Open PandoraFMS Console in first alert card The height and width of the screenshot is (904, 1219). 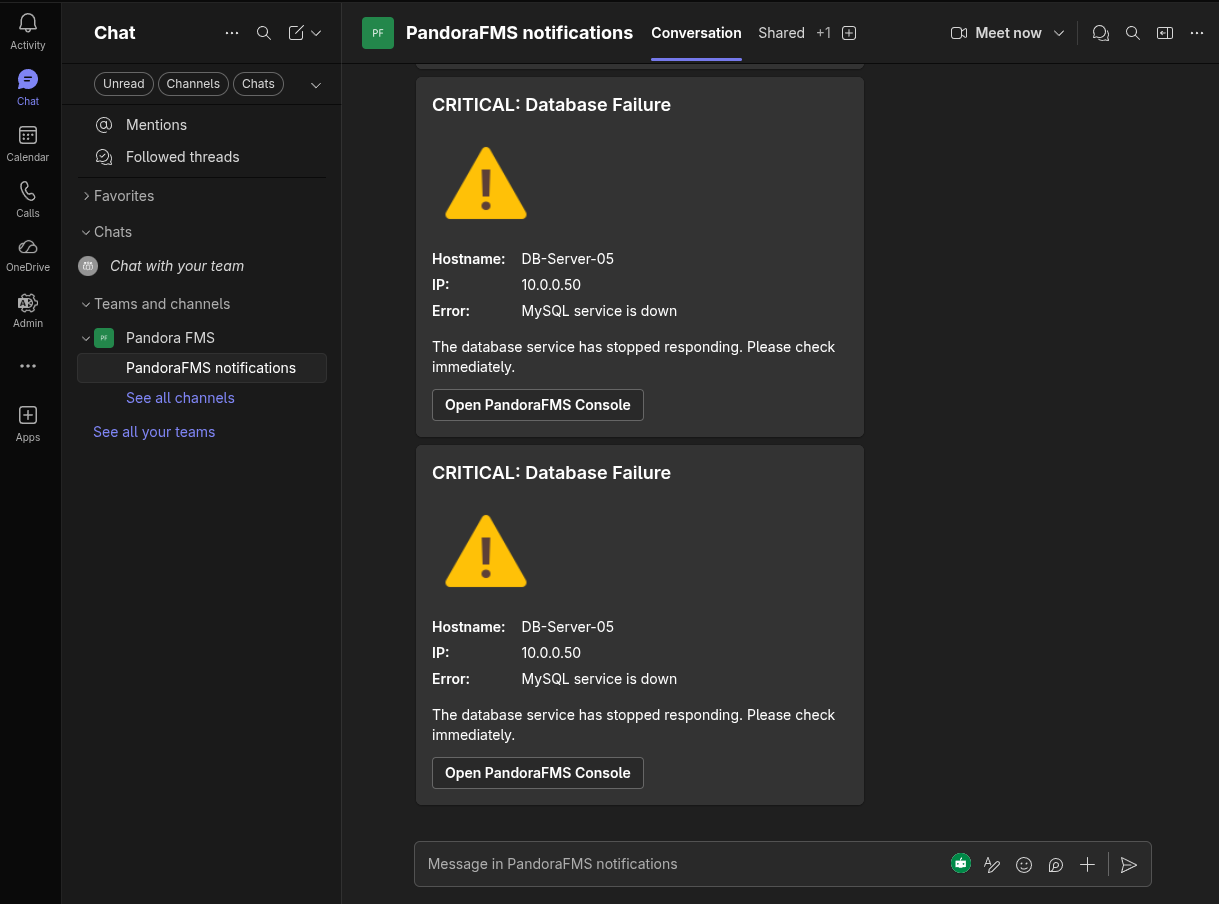pyautogui.click(x=538, y=405)
